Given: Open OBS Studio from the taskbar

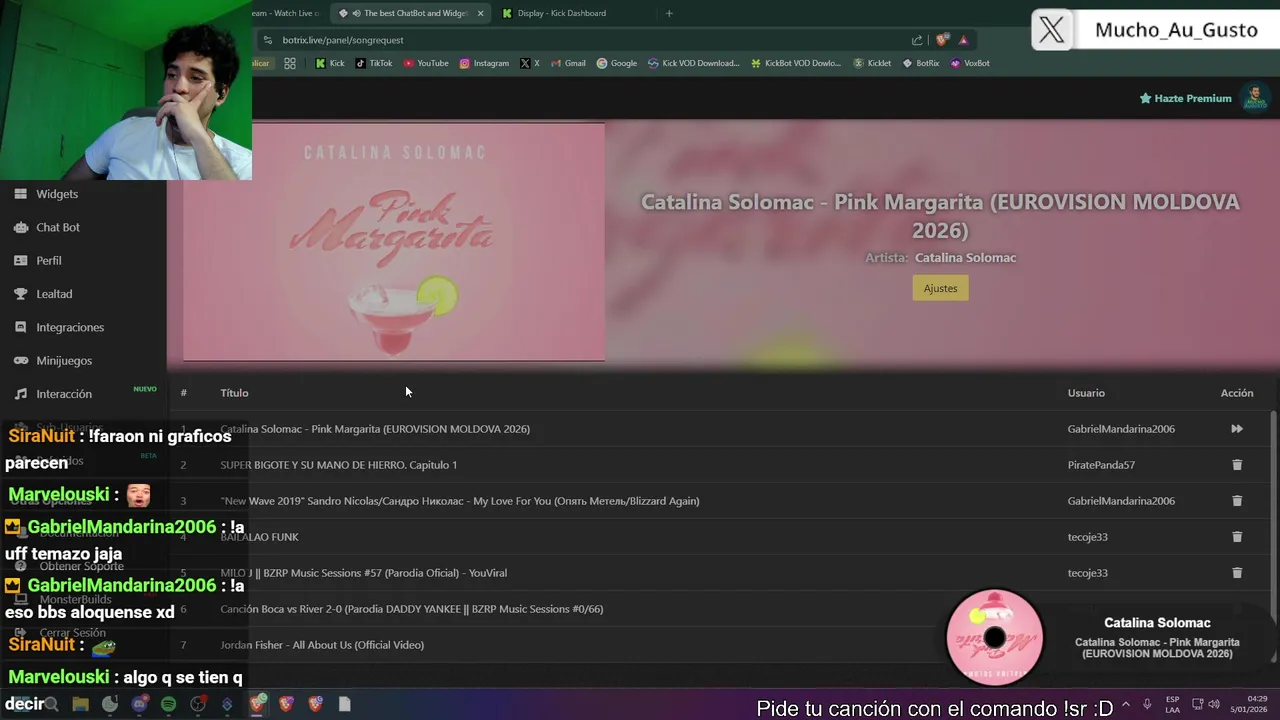Looking at the screenshot, I should click(x=198, y=704).
